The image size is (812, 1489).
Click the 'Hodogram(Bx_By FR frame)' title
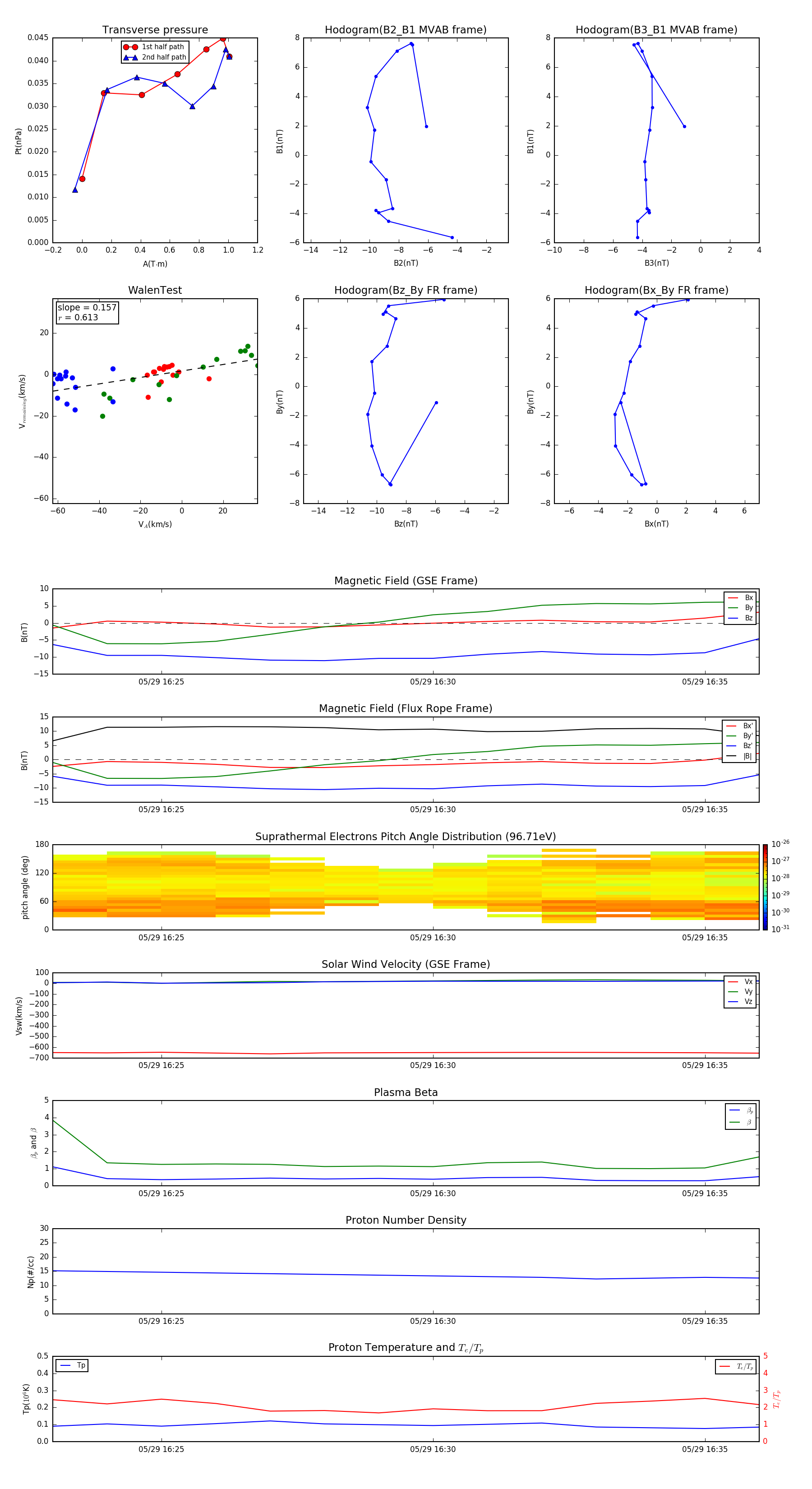pyautogui.click(x=656, y=290)
